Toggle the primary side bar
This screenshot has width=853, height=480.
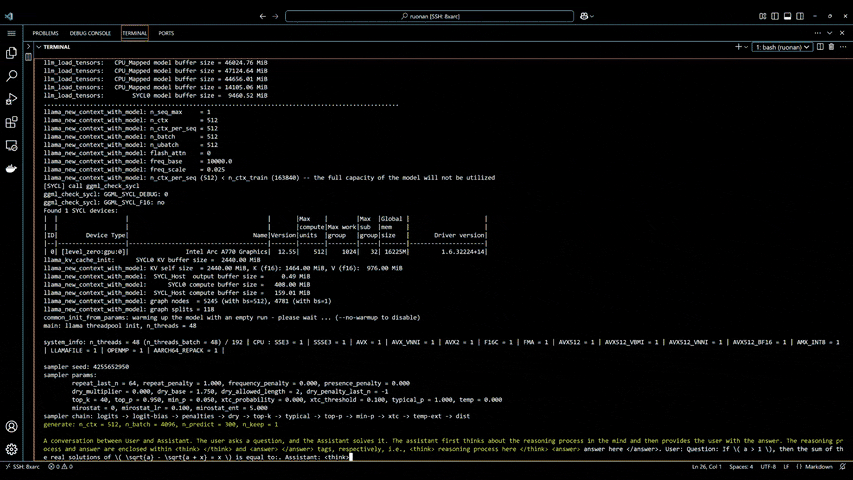pos(775,16)
